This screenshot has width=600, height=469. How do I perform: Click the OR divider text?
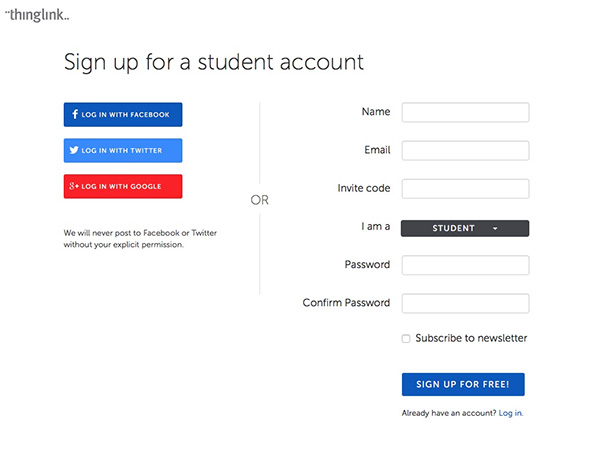[260, 200]
